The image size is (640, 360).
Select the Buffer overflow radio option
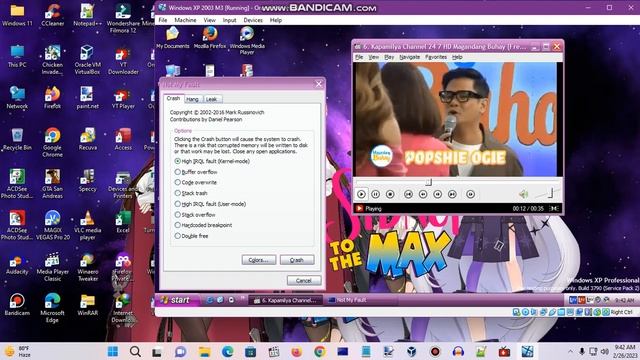[196, 172]
